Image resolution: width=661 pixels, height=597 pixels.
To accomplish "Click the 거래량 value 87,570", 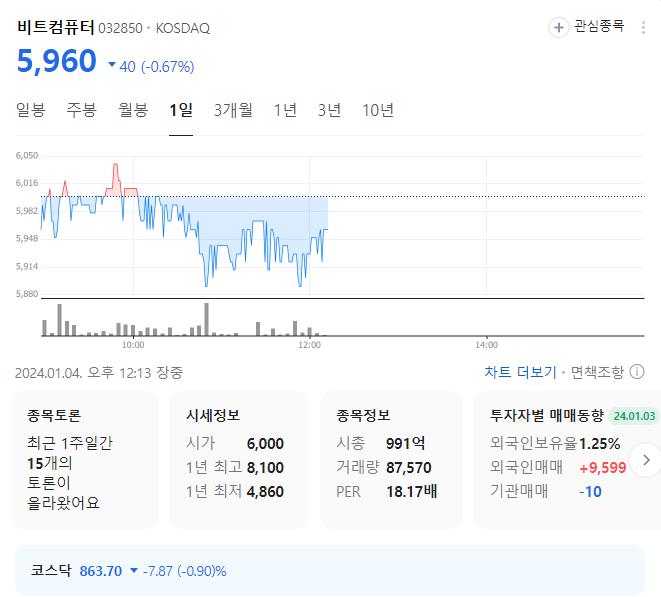I will (408, 468).
